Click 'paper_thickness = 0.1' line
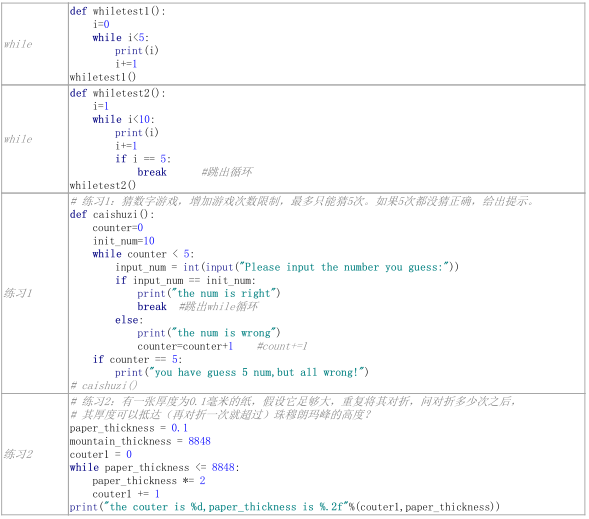 coord(129,428)
